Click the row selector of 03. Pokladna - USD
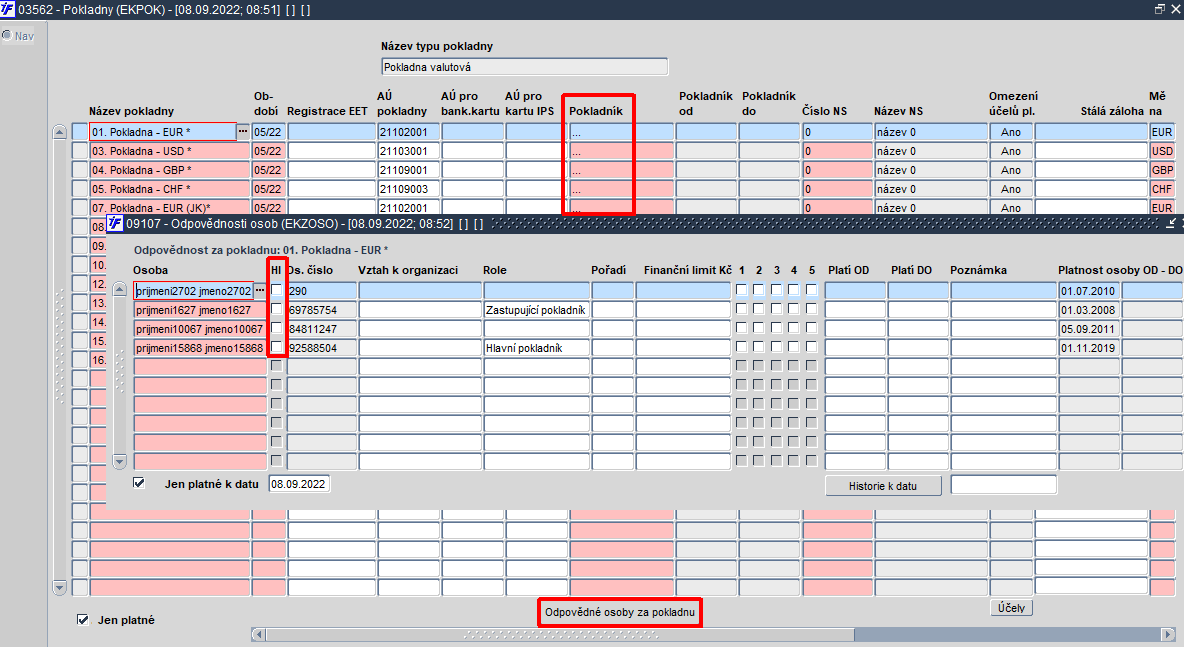 point(80,151)
